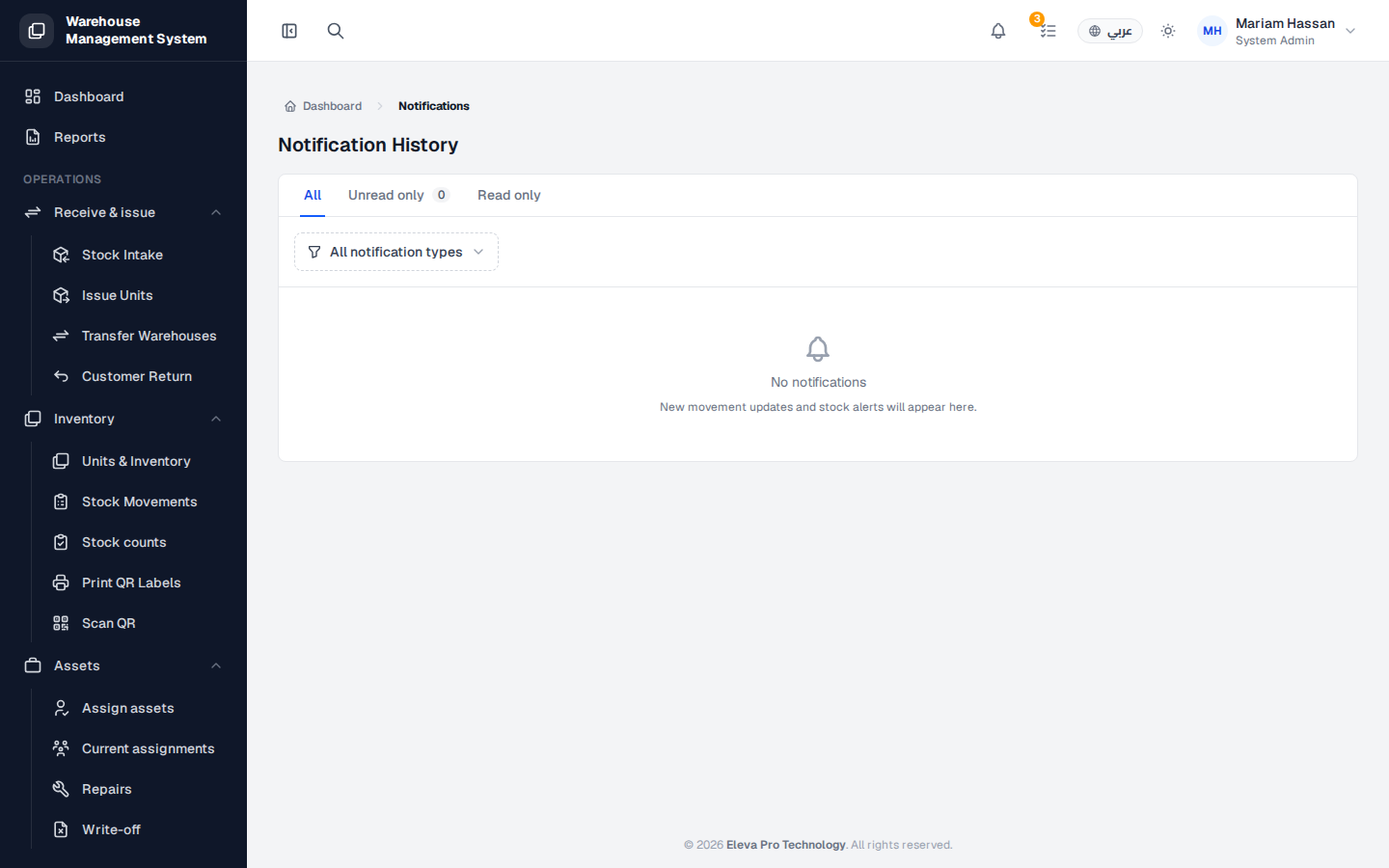Open the notifications bell in the header
Viewport: 1389px width, 868px height.
998,31
